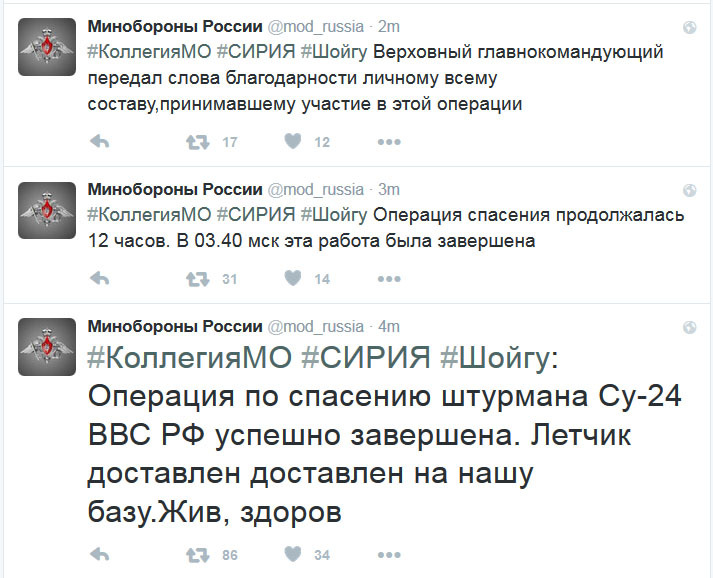Open the 2m timestamp of first tweet
The width and height of the screenshot is (713, 578).
click(x=389, y=27)
